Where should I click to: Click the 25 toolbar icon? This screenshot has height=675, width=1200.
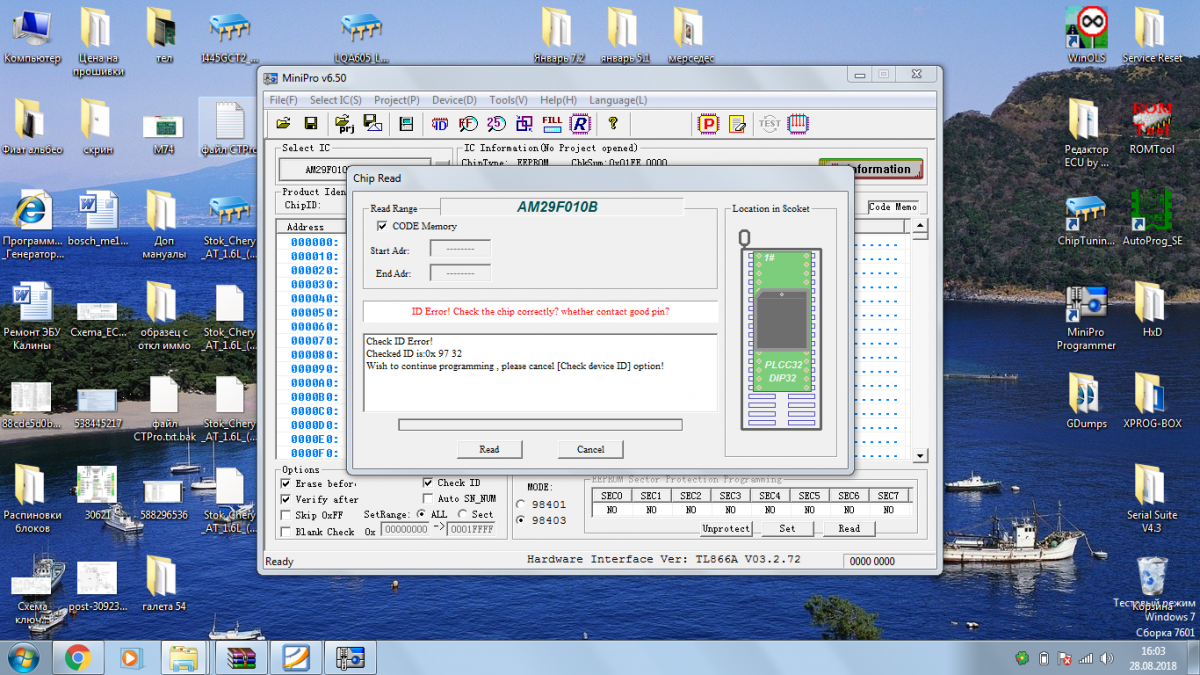click(495, 123)
